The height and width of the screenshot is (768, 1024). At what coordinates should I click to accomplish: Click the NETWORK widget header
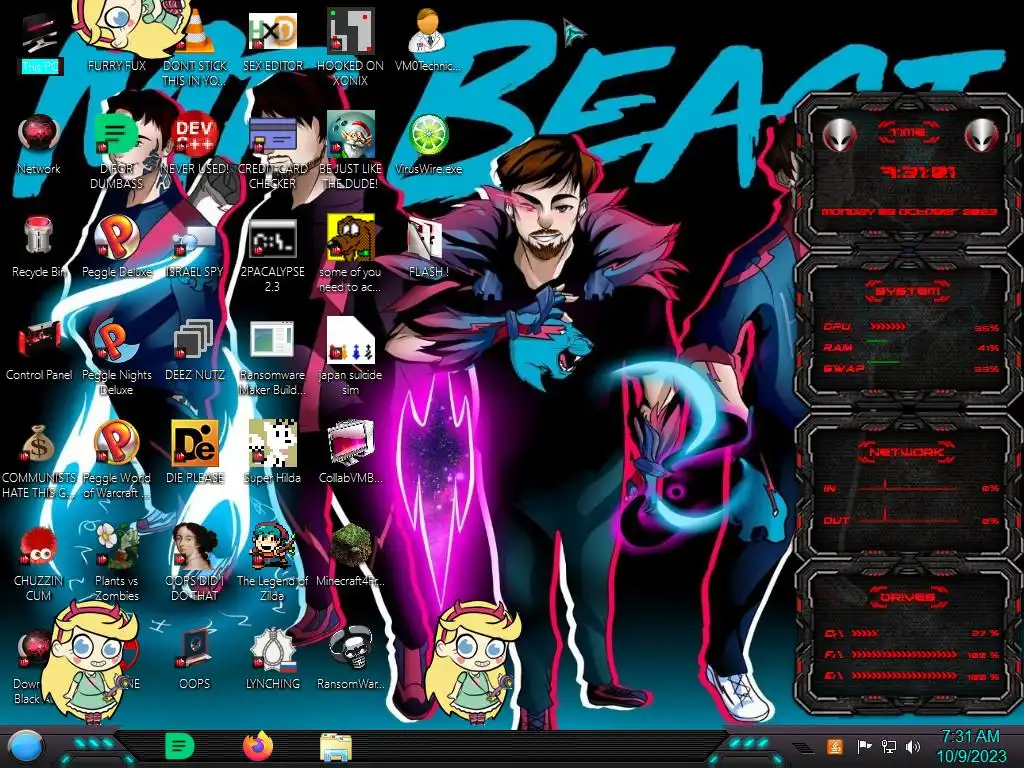[x=908, y=452]
